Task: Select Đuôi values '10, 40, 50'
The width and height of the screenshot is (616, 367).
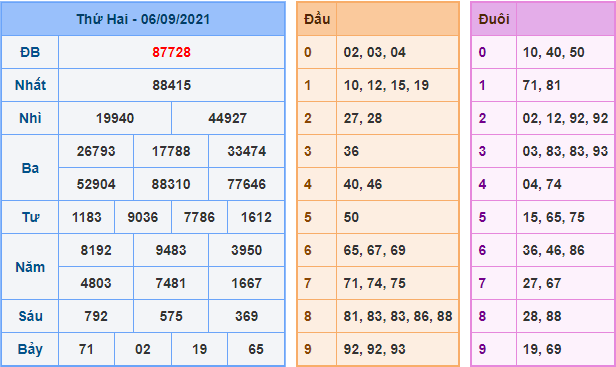Action: [x=554, y=52]
